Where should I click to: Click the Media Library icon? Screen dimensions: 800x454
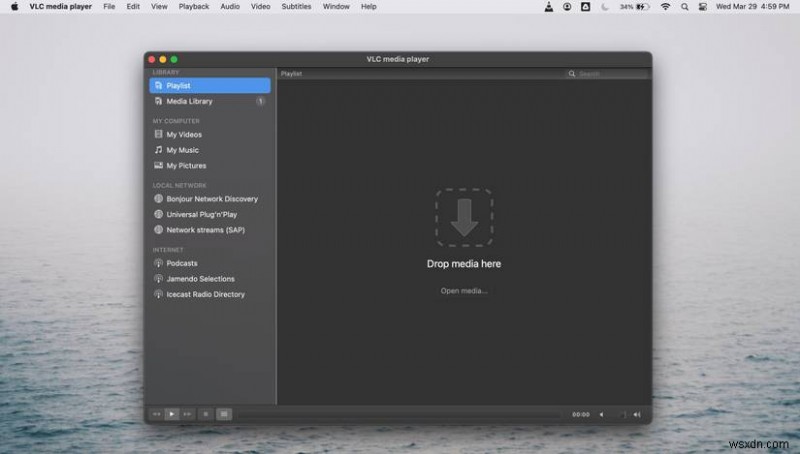coord(159,101)
